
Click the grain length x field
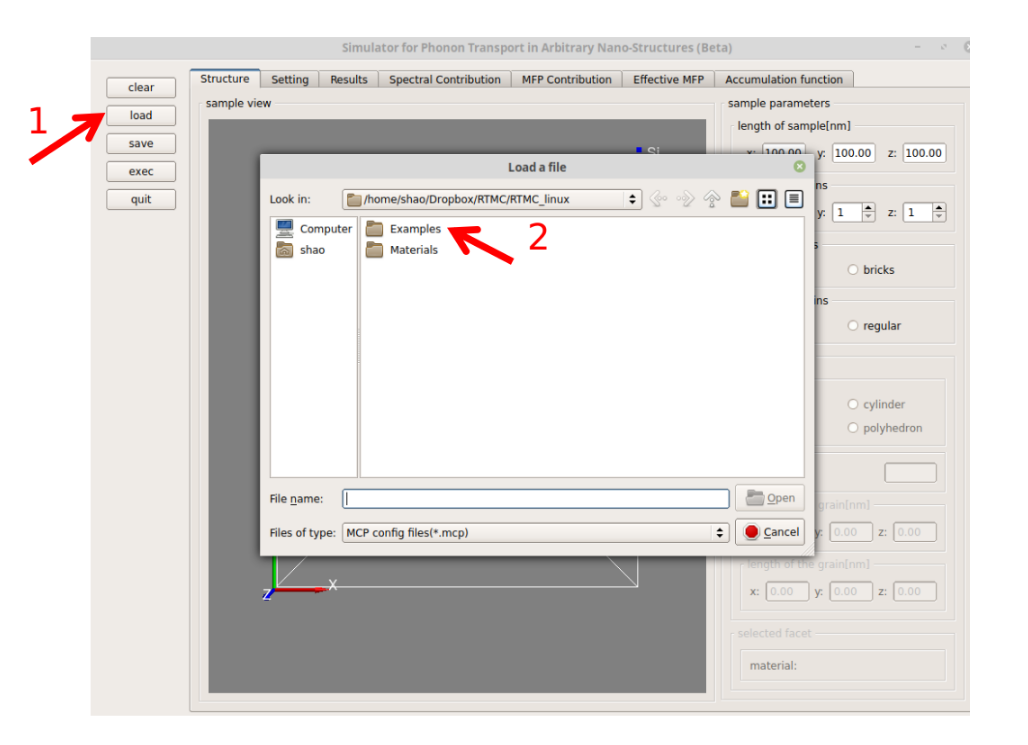787,591
